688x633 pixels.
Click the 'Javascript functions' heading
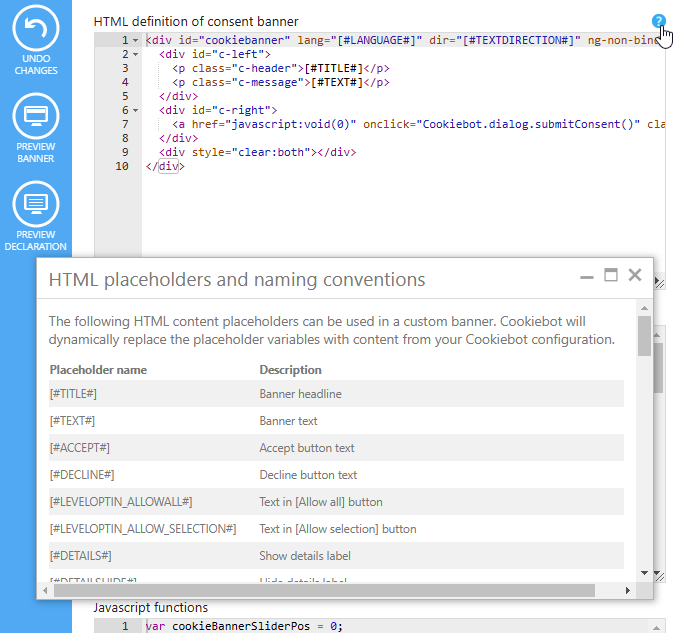point(150,608)
